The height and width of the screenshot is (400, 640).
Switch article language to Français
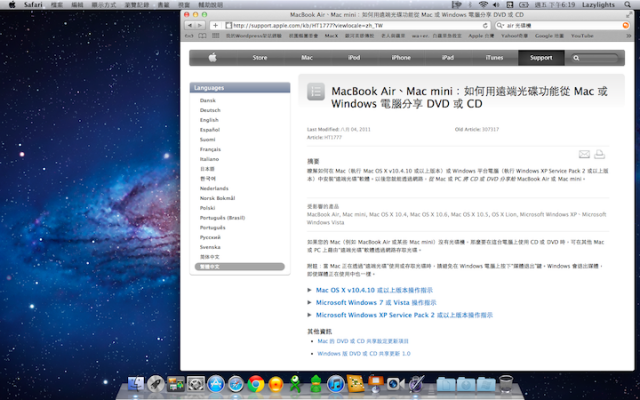(x=210, y=149)
